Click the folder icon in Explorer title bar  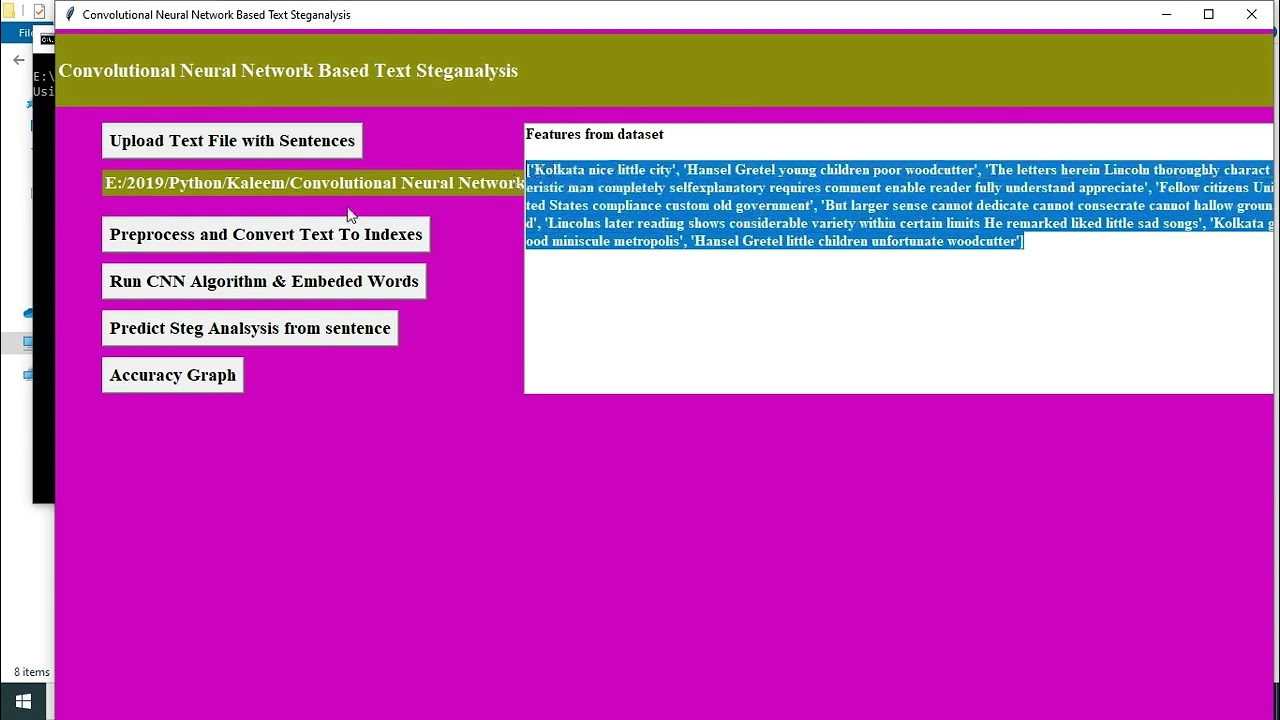[x=9, y=12]
